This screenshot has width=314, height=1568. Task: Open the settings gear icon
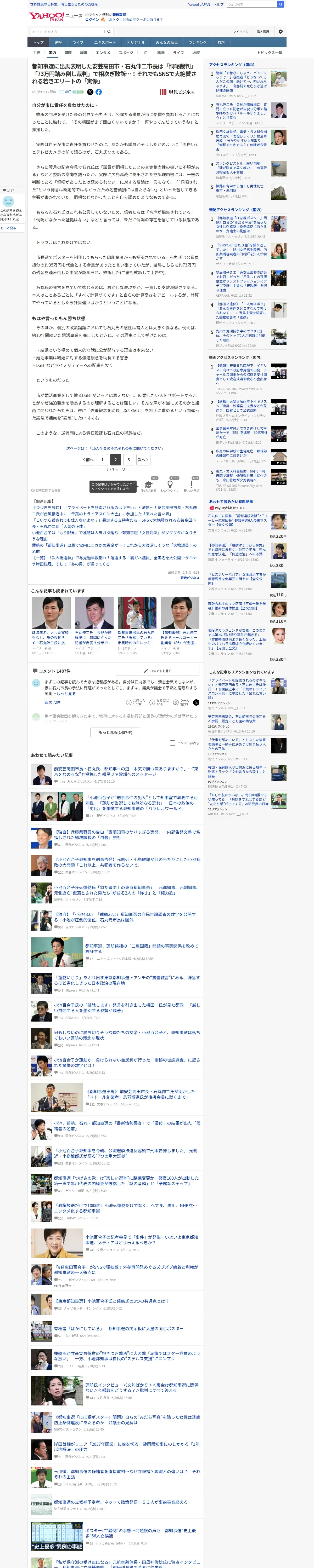(281, 32)
